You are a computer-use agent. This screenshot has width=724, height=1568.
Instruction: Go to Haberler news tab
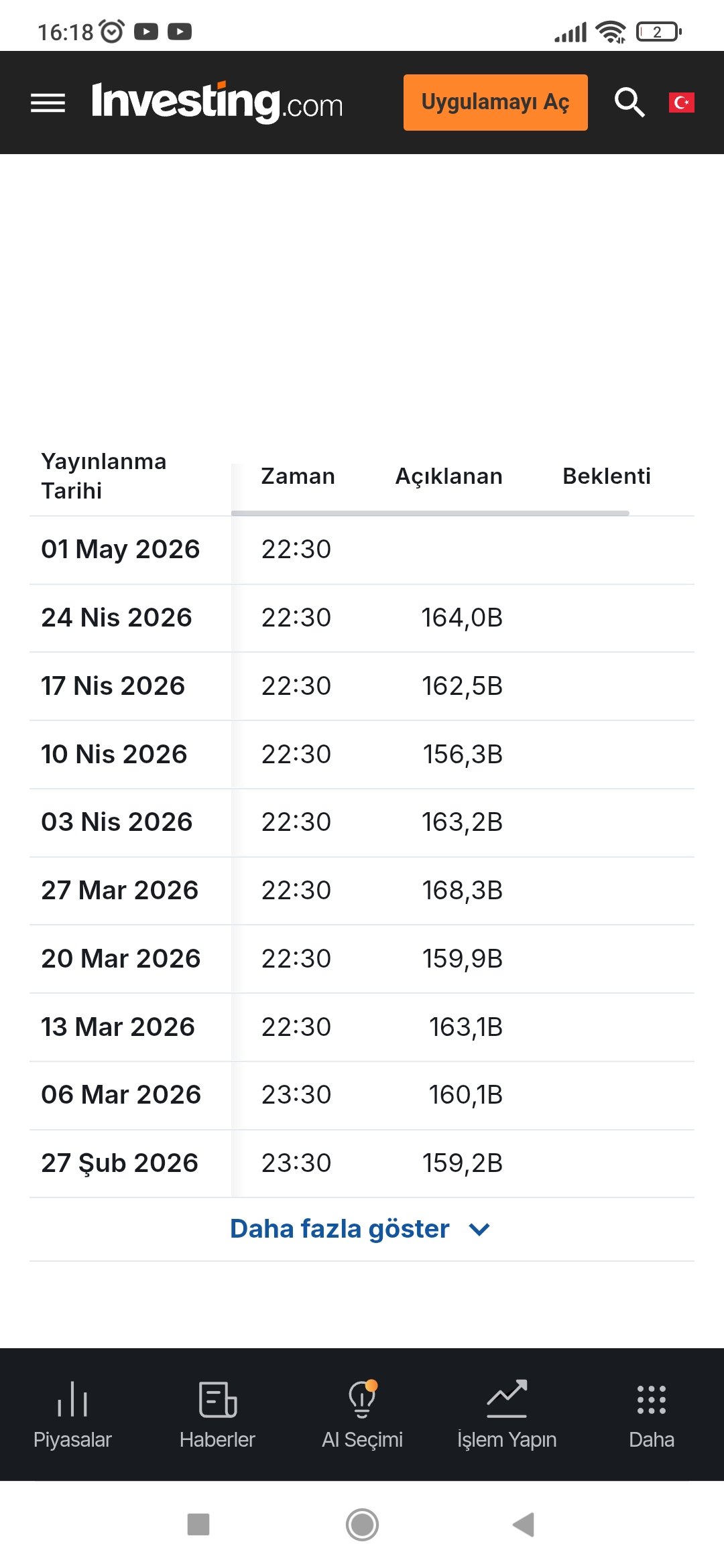217,1414
